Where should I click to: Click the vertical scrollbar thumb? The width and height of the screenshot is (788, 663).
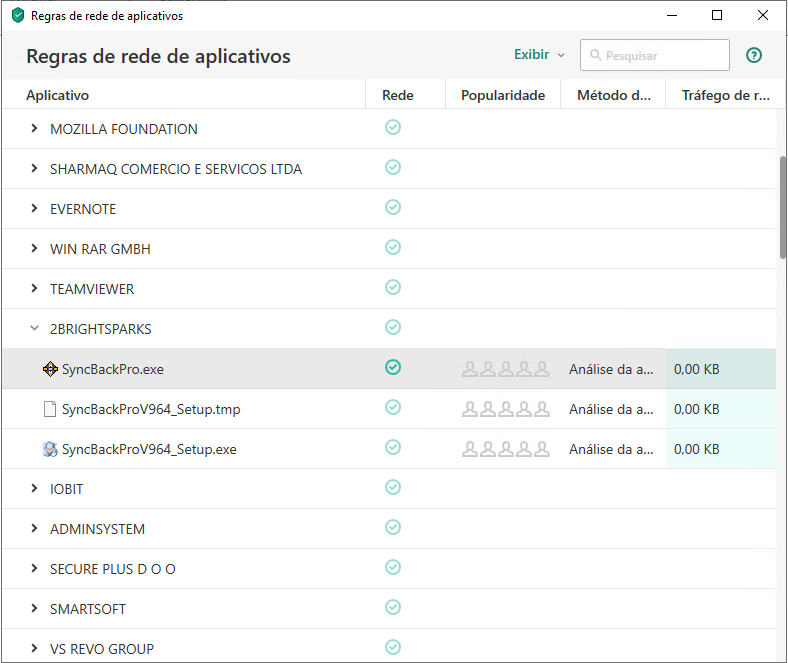pos(783,207)
